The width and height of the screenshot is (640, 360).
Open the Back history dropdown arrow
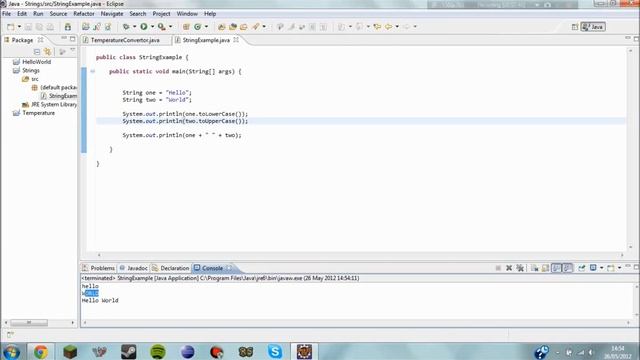tap(397, 27)
